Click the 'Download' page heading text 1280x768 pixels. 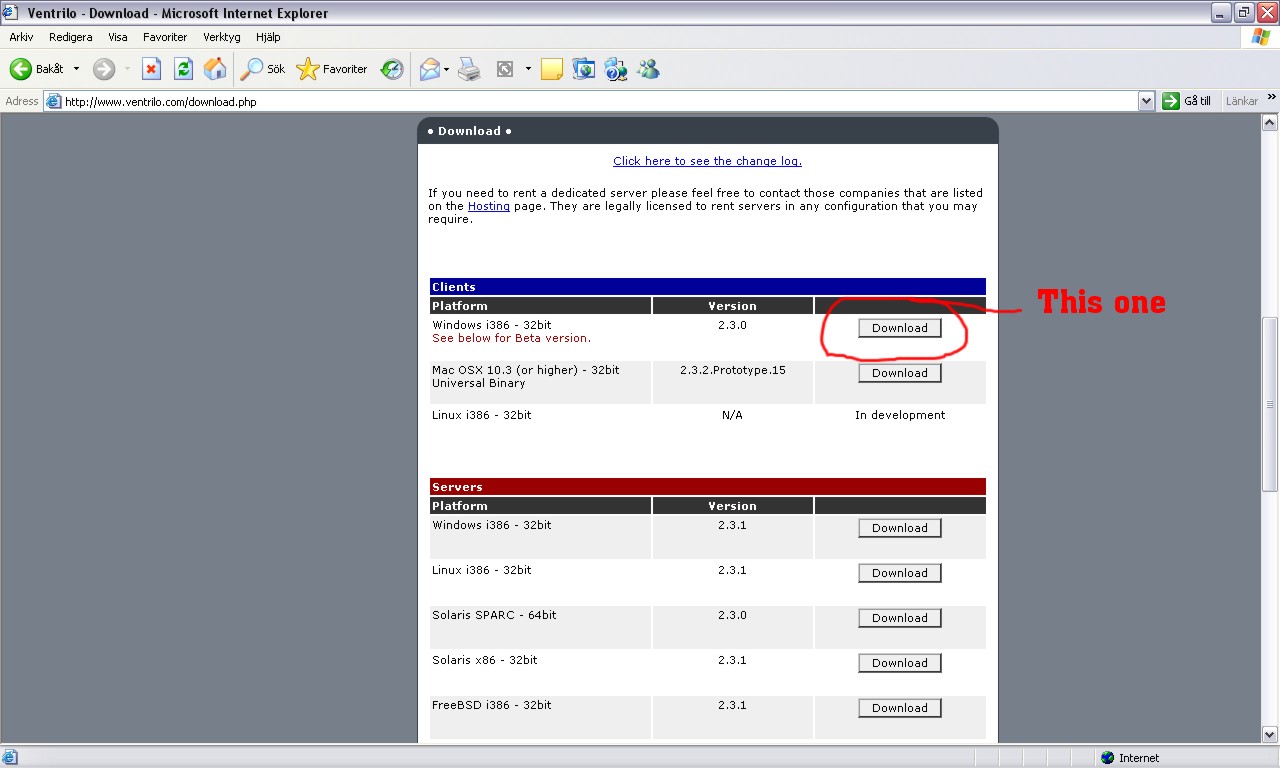coord(469,131)
